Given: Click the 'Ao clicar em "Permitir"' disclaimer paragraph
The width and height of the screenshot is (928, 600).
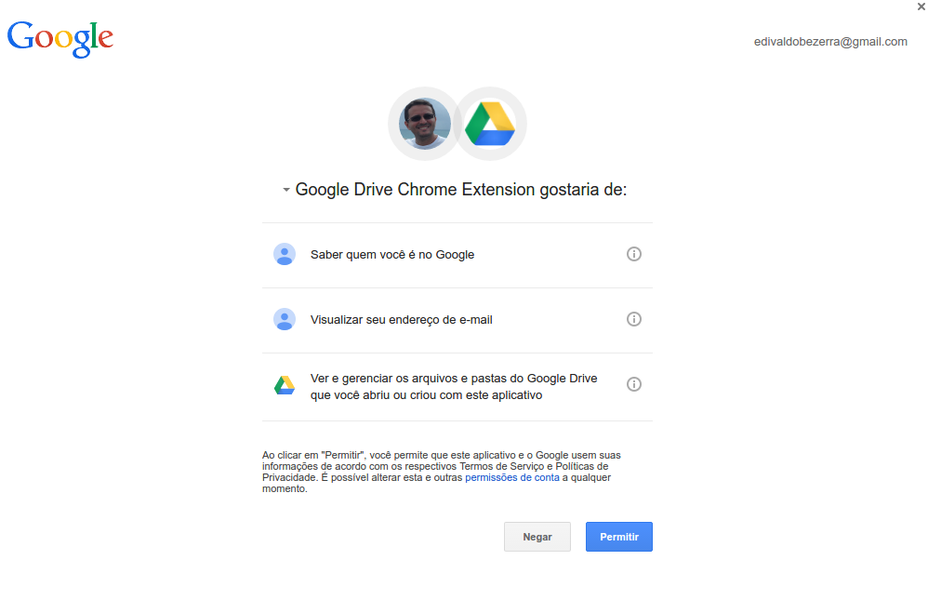Looking at the screenshot, I should click(x=442, y=472).
